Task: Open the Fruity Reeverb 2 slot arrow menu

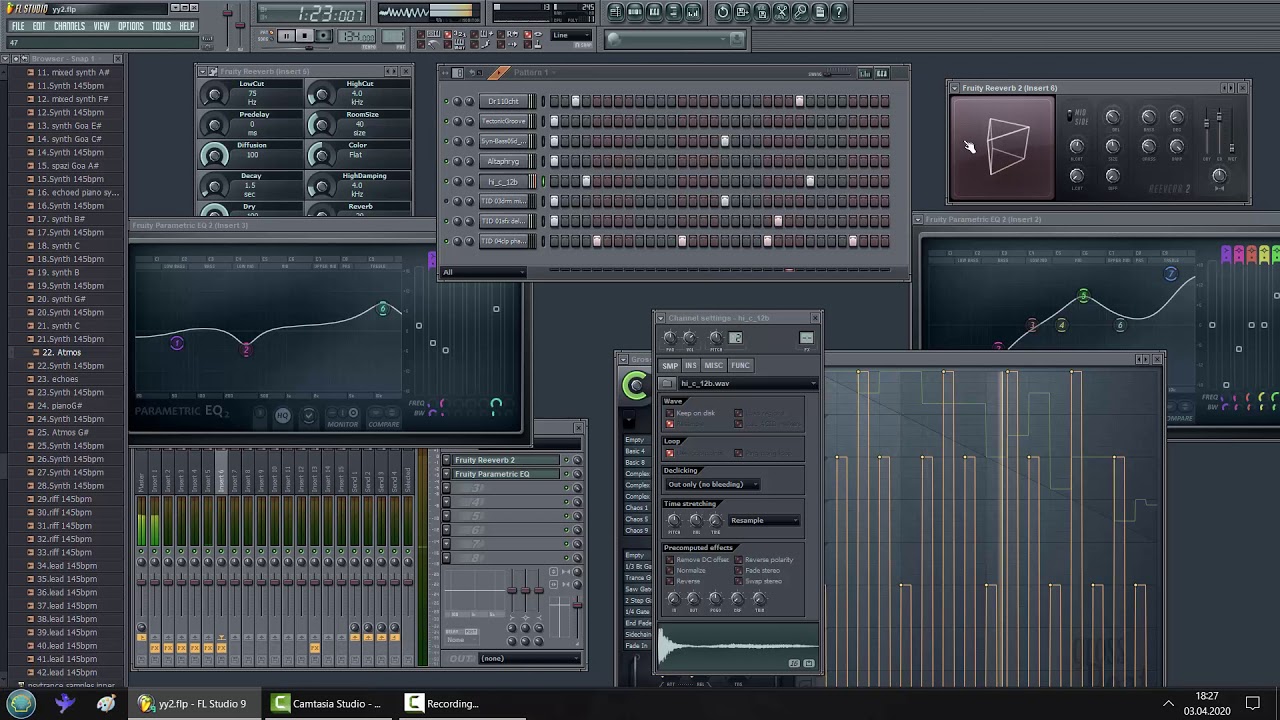Action: tap(447, 460)
